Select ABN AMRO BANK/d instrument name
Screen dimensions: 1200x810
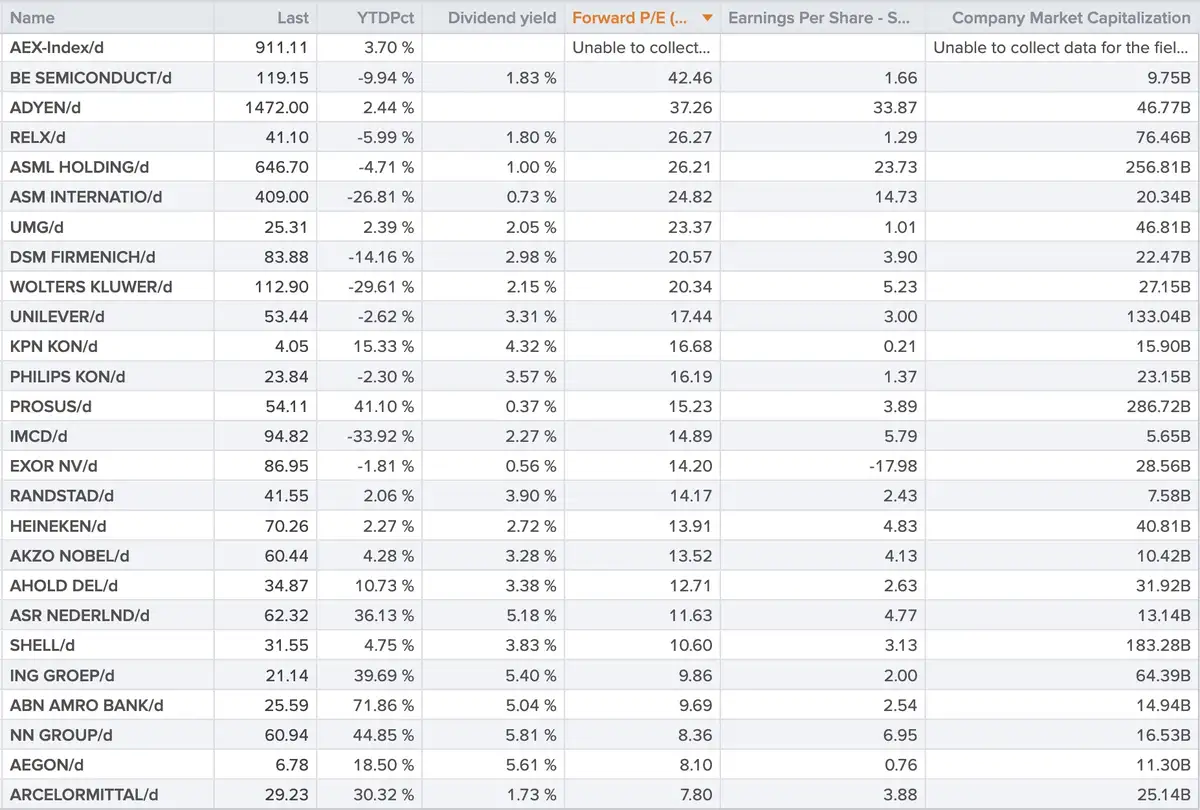coord(87,707)
